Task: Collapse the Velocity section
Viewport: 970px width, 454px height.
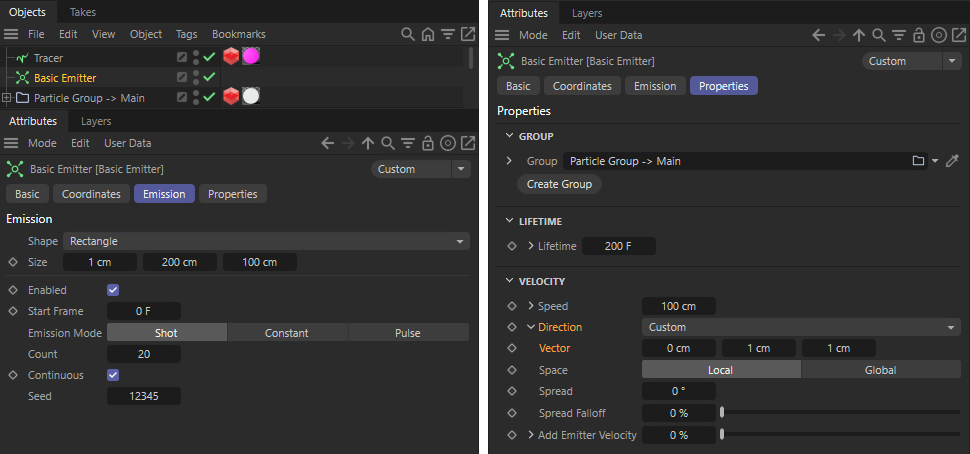Action: click(510, 281)
